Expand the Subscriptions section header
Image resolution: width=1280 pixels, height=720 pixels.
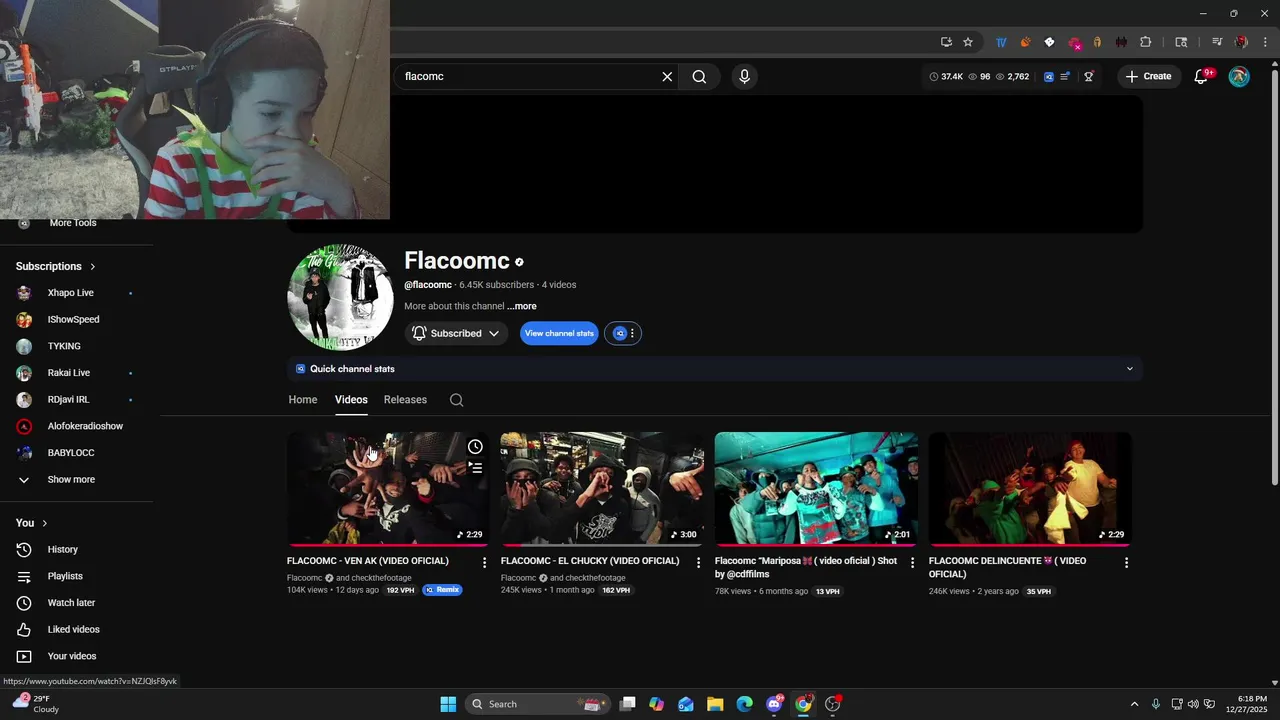(x=56, y=266)
